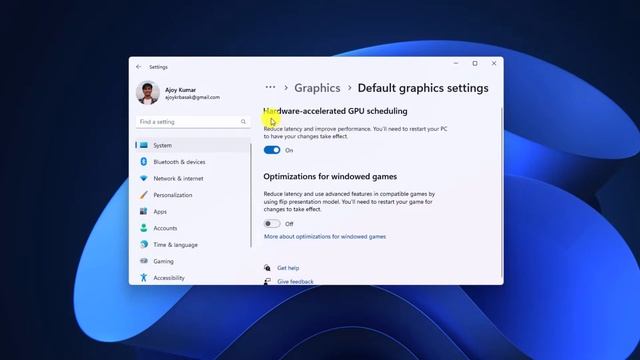Navigate back to Graphics breadcrumb
The width and height of the screenshot is (640, 360).
click(x=317, y=88)
